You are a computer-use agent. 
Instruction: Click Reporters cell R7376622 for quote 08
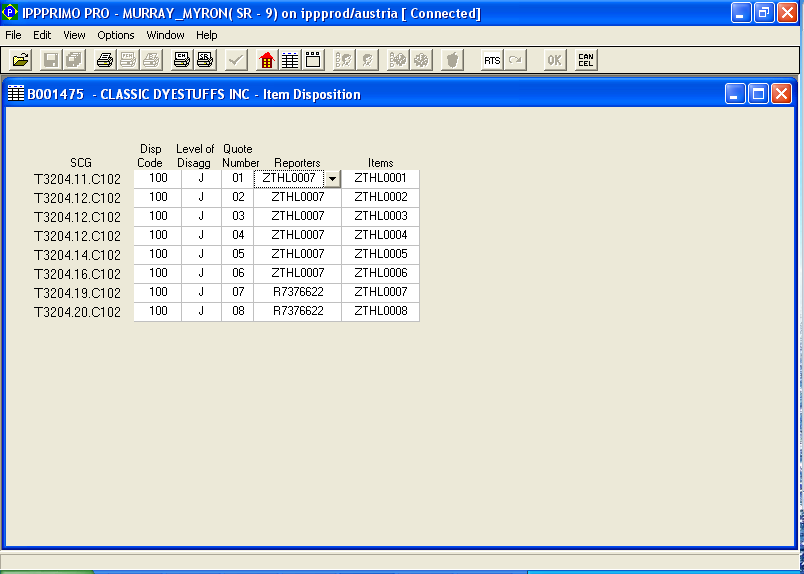click(x=297, y=311)
